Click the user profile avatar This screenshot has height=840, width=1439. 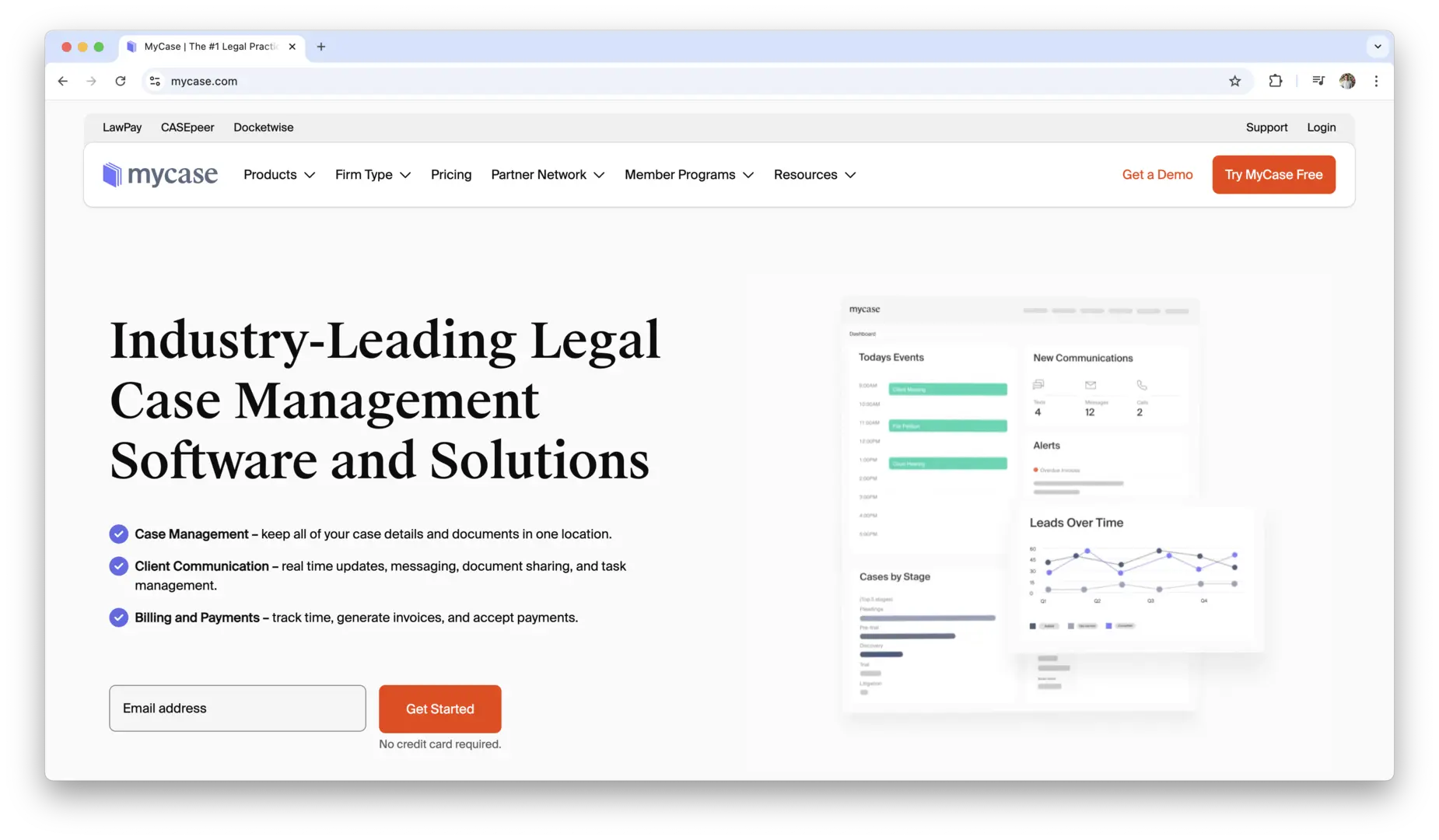coord(1347,81)
